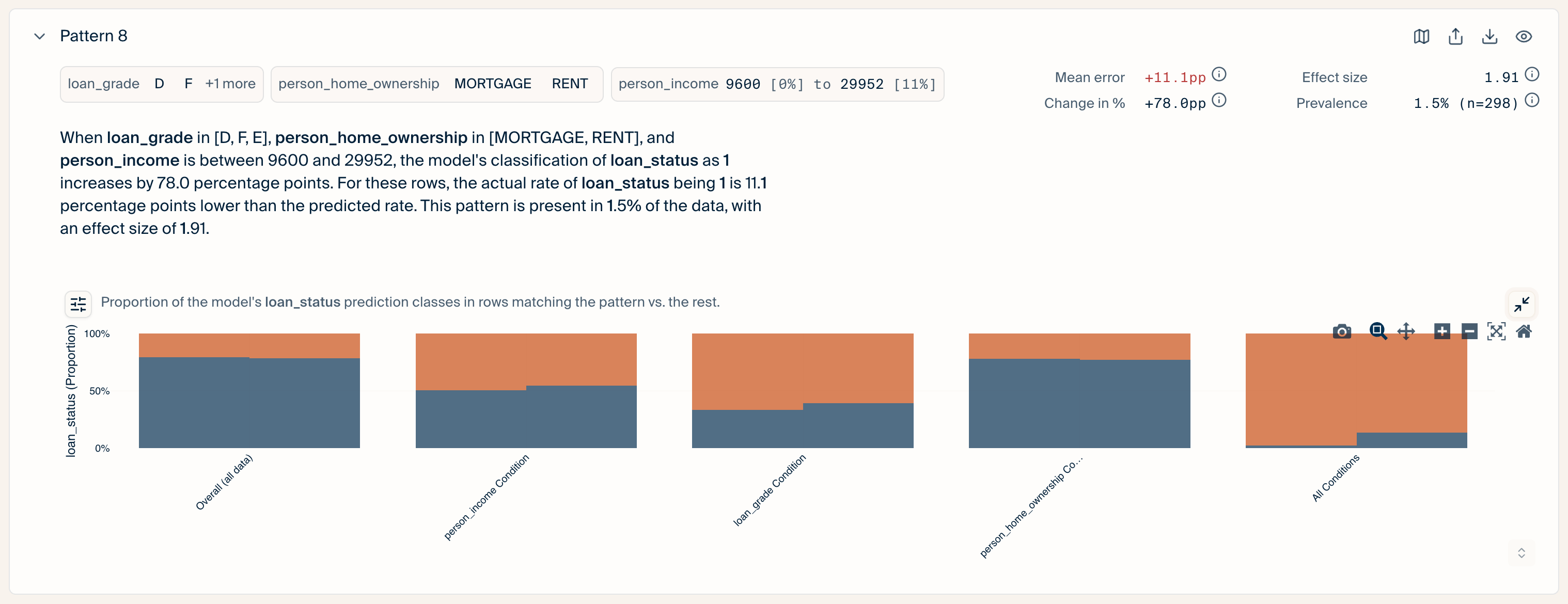Click the Prevalence info icon
Viewport: 1568px width, 604px height.
click(x=1532, y=100)
